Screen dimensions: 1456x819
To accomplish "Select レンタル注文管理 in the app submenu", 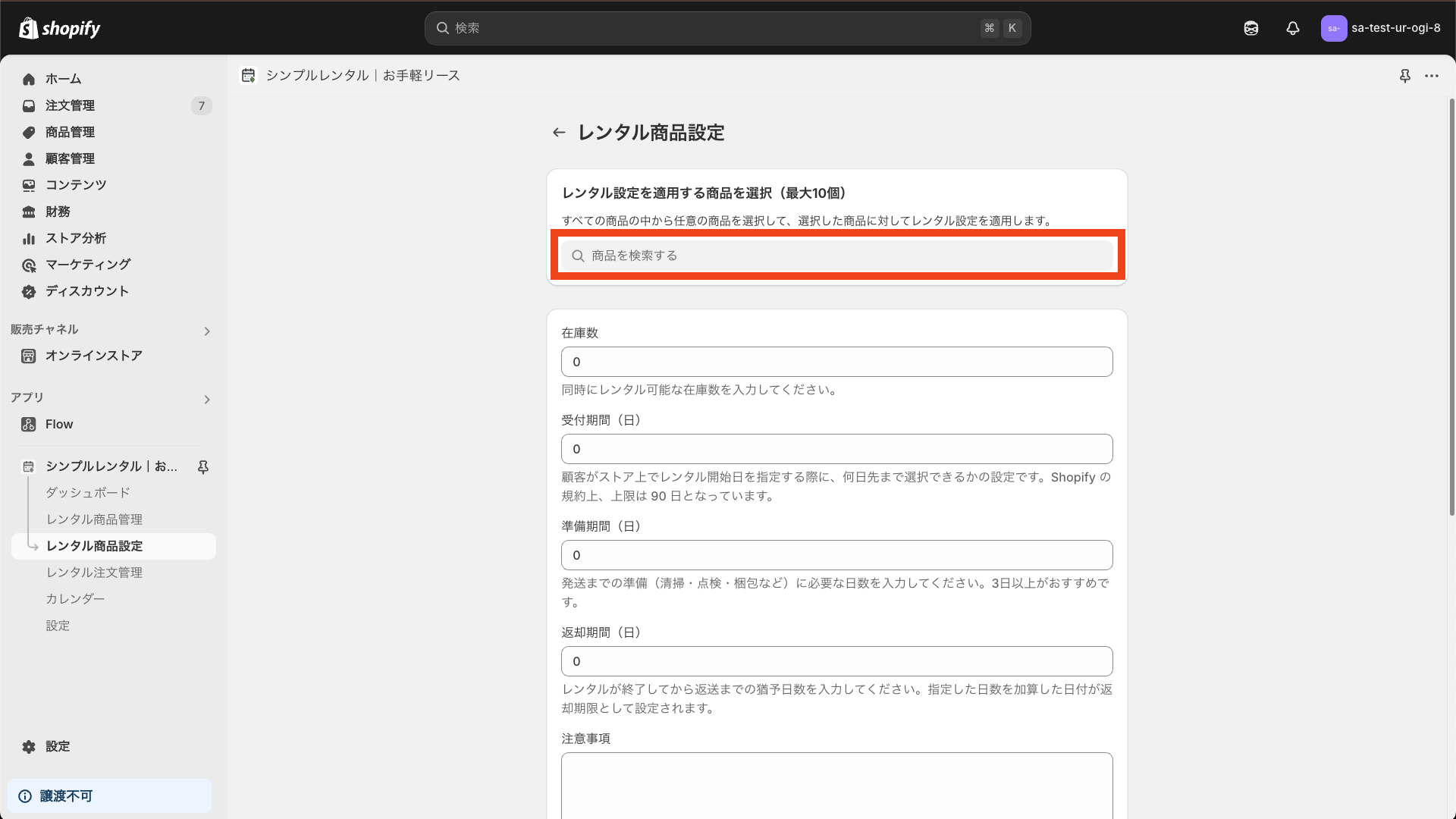I will click(x=93, y=572).
